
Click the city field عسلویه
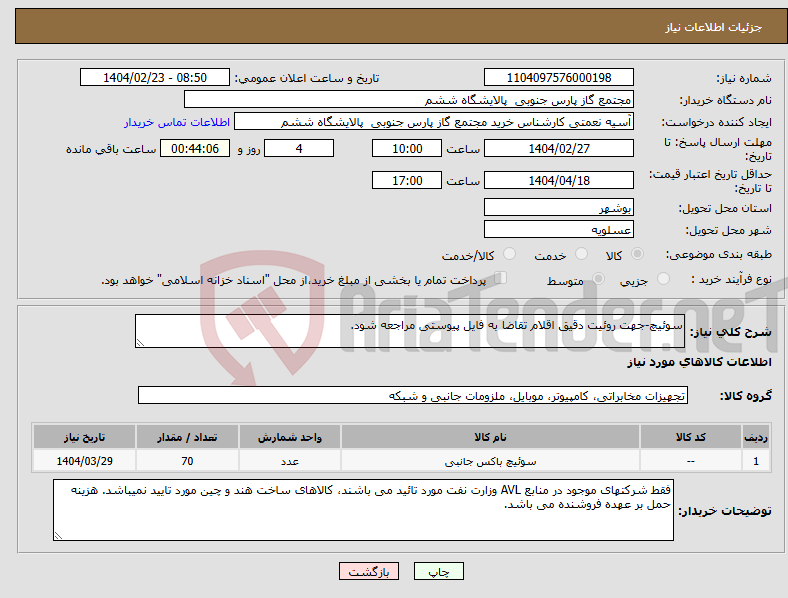(559, 229)
